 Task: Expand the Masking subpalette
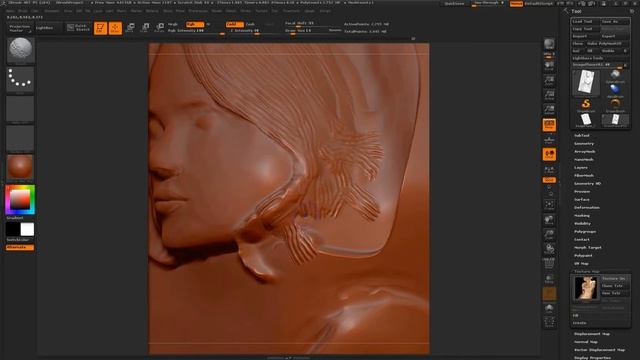pyautogui.click(x=582, y=216)
